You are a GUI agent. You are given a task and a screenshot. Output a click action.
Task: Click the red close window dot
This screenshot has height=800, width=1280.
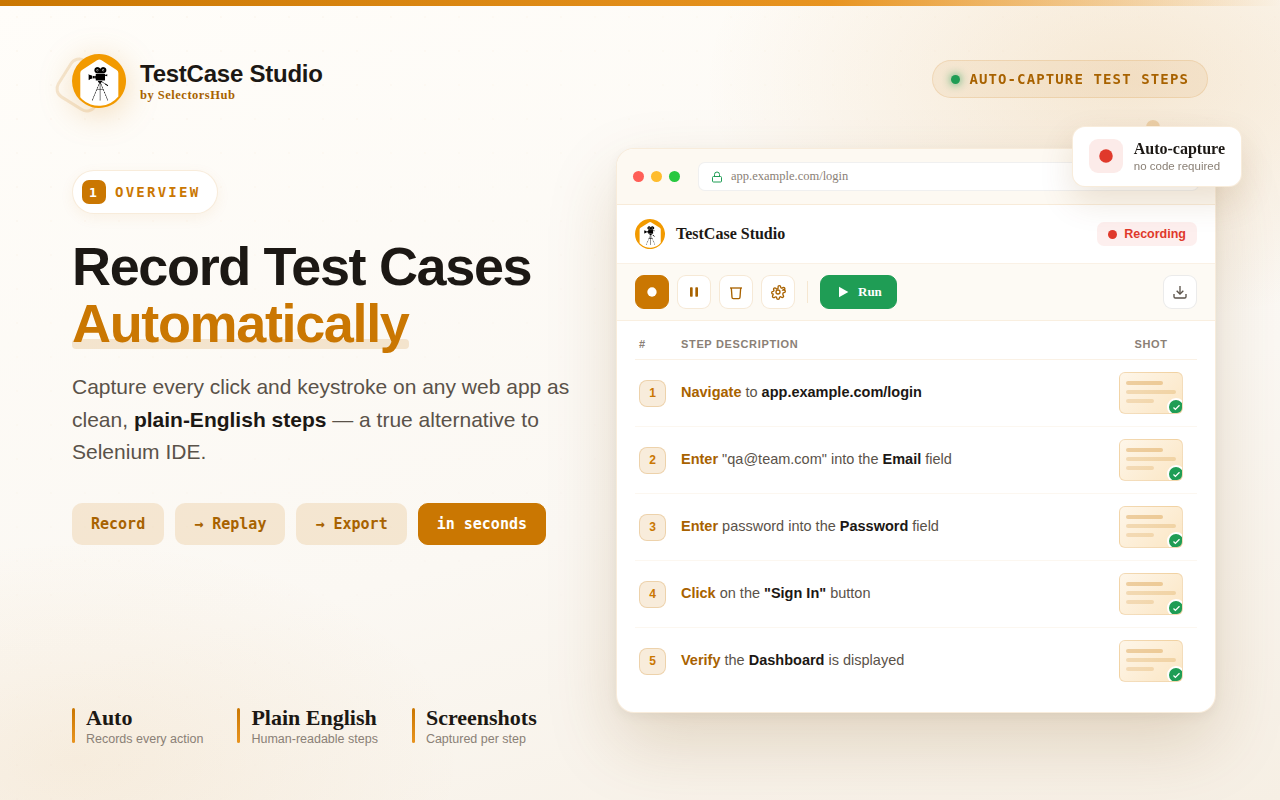click(x=639, y=176)
